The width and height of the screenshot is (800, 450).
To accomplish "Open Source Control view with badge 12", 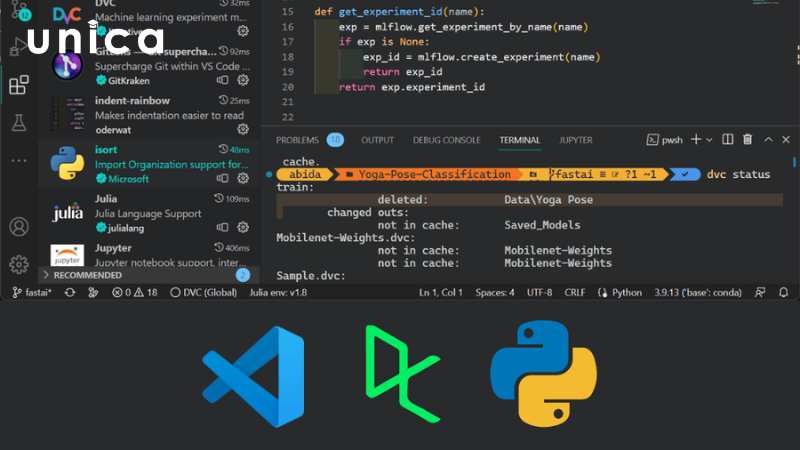I will coord(20,10).
